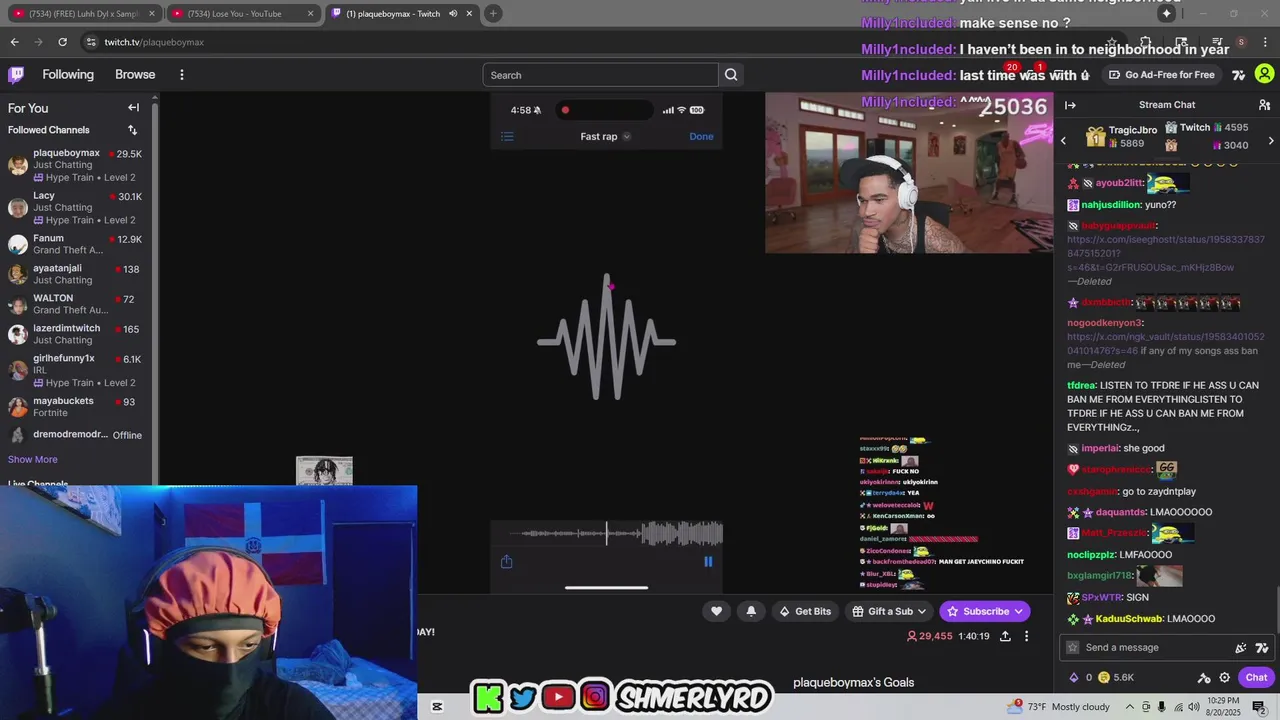Click the share icon in the phone recording
The image size is (1280, 720).
(x=506, y=562)
